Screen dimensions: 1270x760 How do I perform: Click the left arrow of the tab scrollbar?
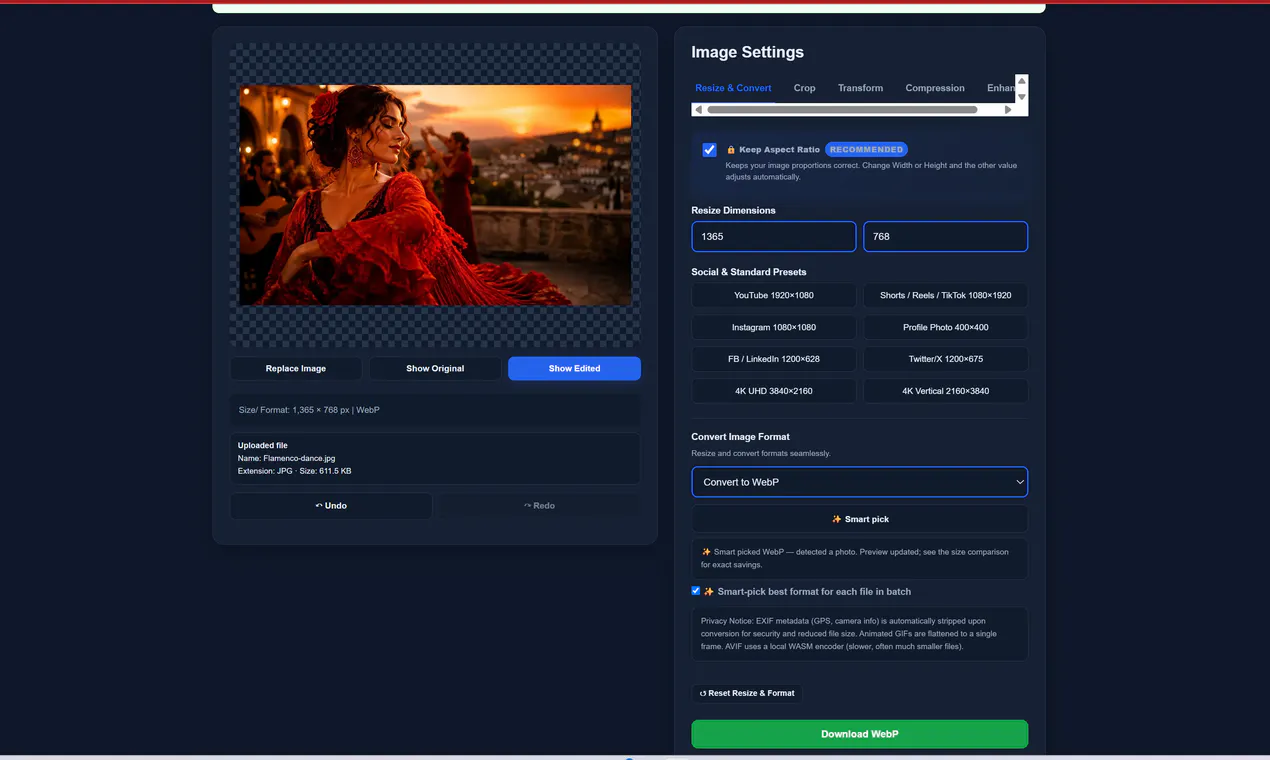coord(698,110)
